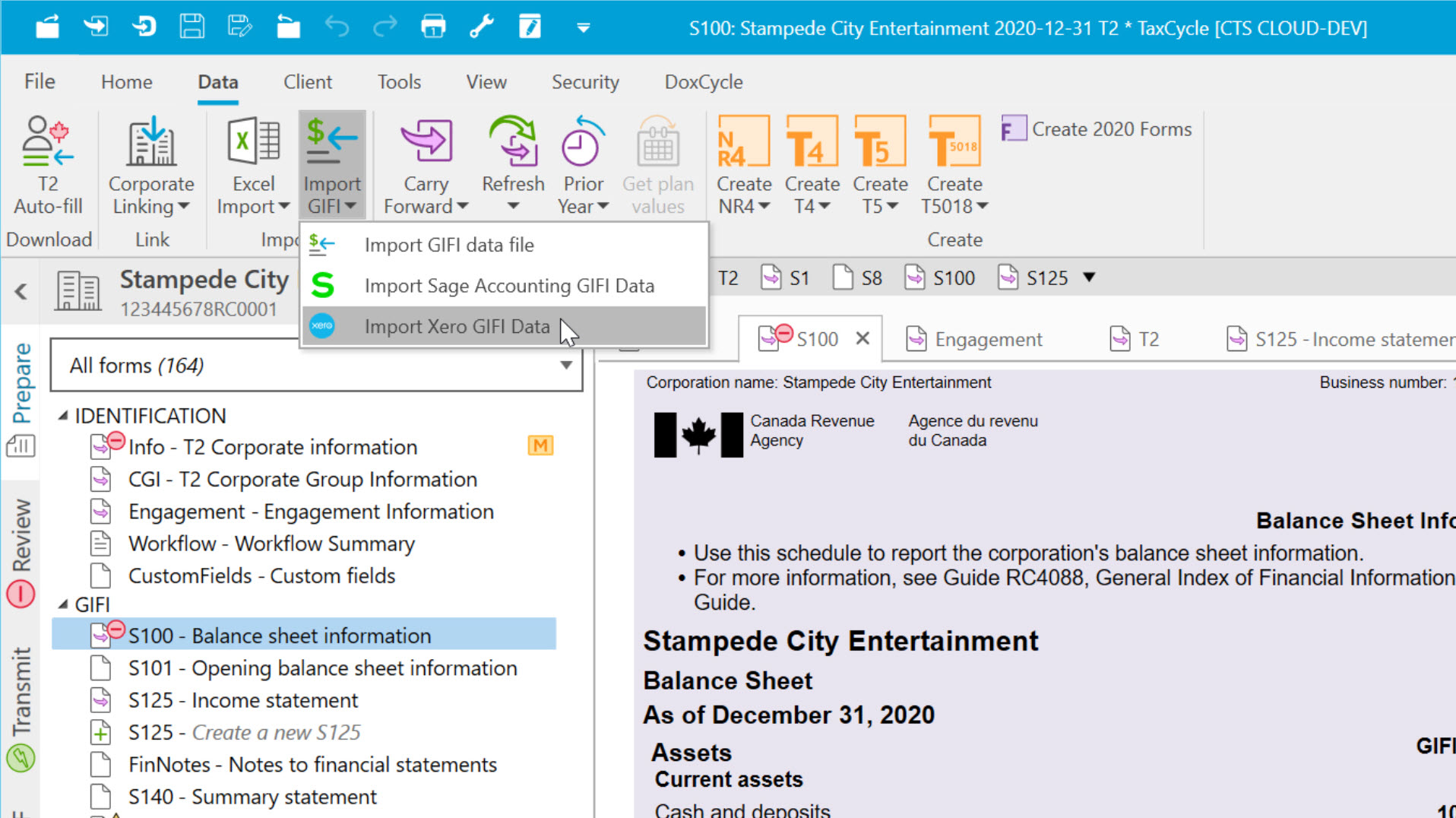This screenshot has width=1456, height=818.
Task: Open Carry Forward dropdown
Action: click(426, 195)
